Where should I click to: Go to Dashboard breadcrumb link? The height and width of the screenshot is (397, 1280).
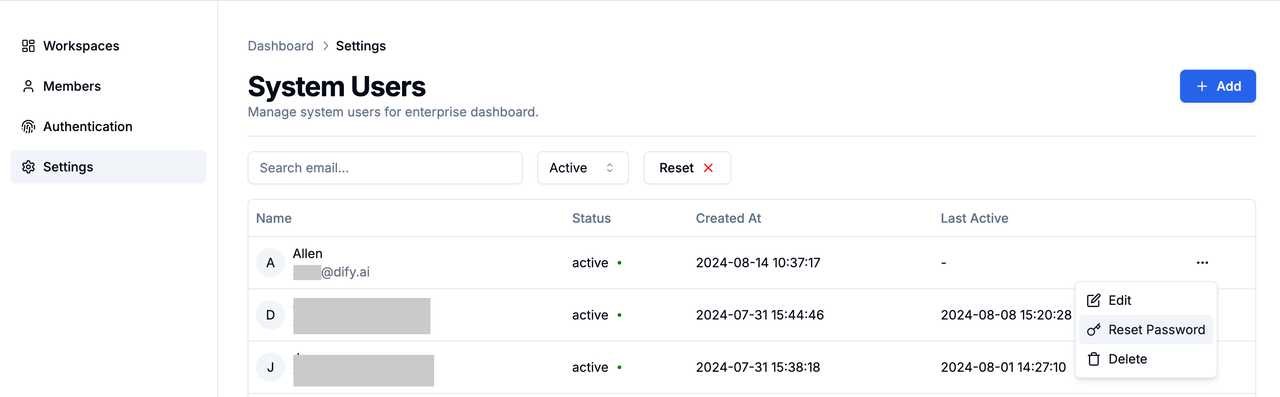(x=281, y=46)
